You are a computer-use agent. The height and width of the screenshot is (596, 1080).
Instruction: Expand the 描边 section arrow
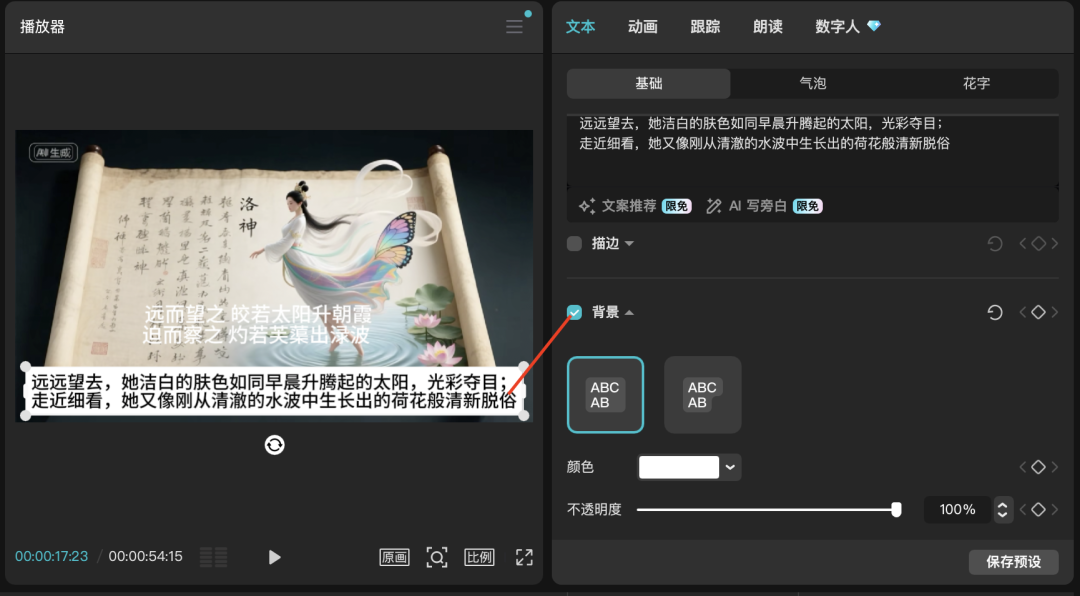click(630, 243)
